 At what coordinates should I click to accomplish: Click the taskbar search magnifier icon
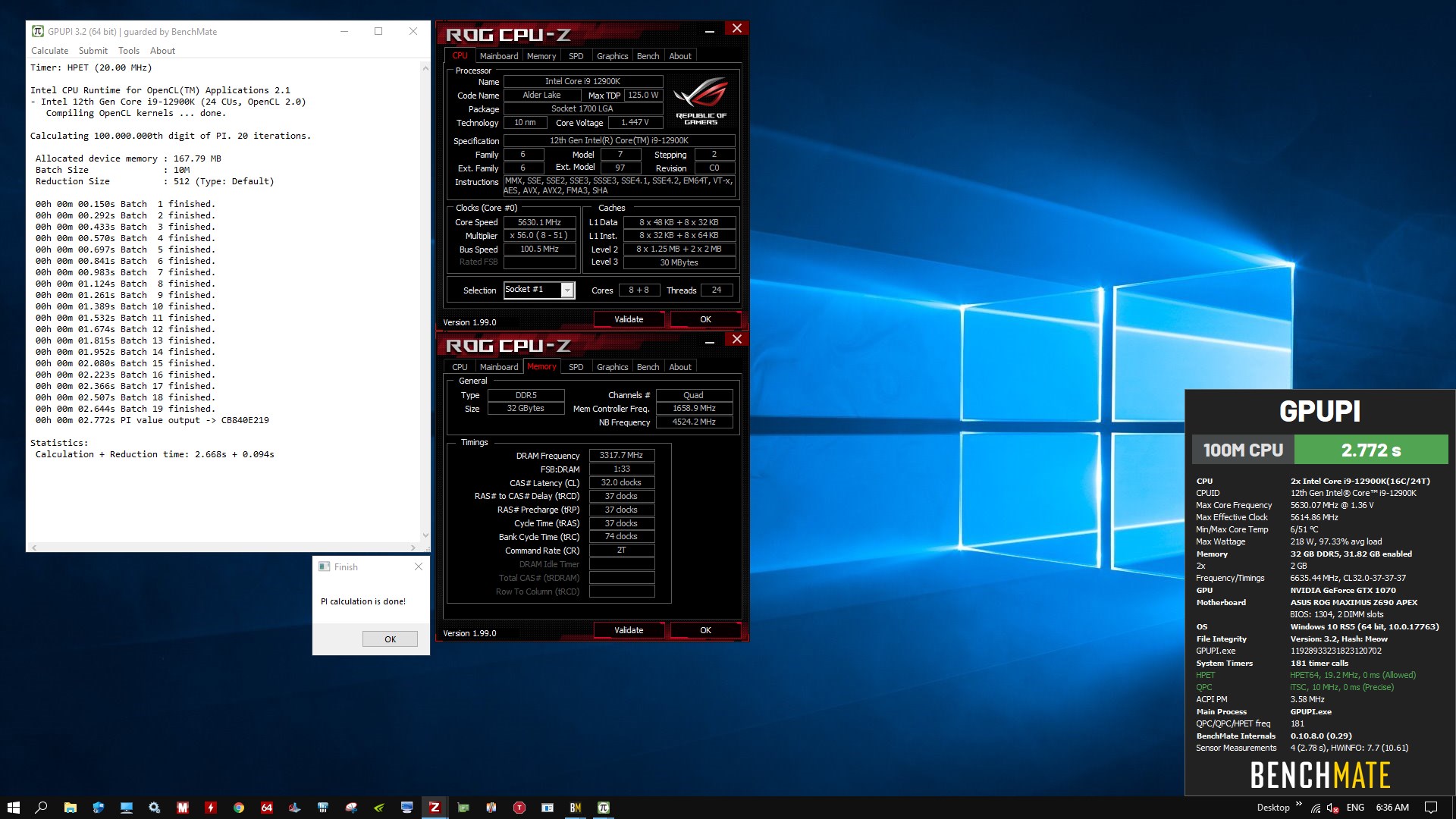pyautogui.click(x=41, y=808)
